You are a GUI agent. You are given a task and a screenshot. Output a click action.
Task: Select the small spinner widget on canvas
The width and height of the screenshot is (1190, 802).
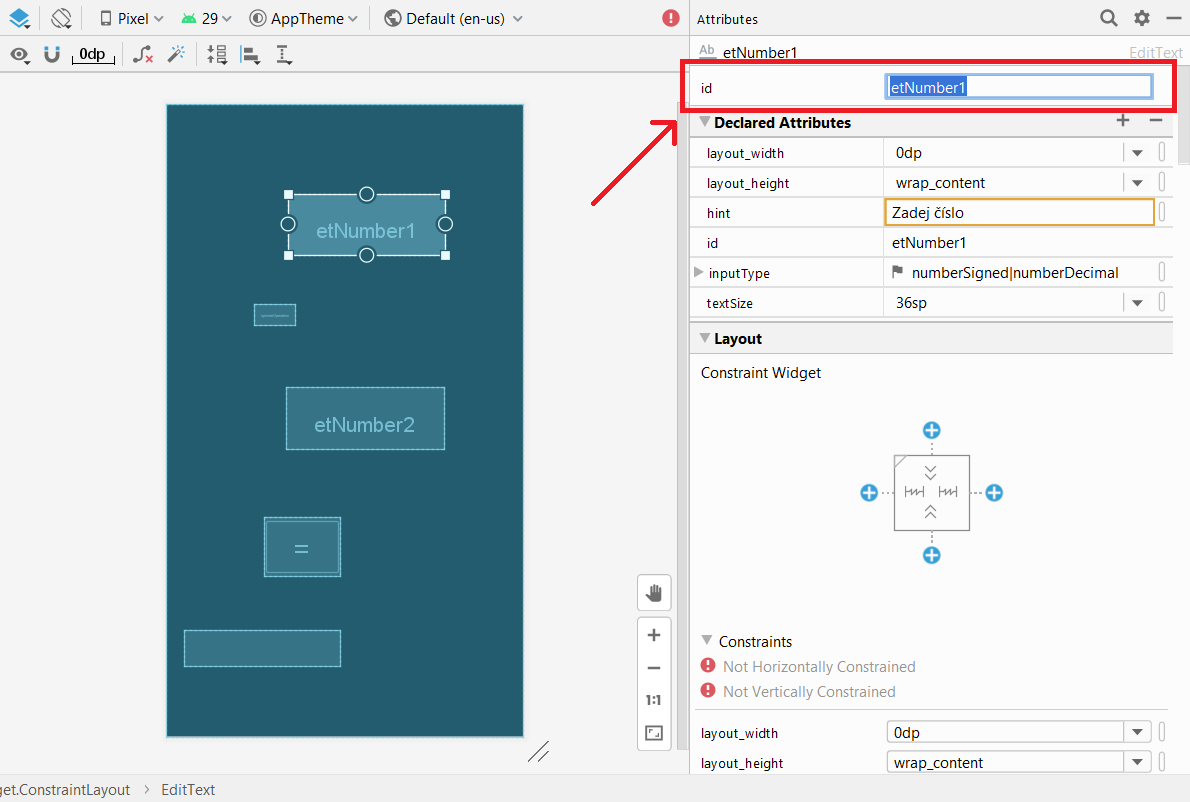point(275,315)
